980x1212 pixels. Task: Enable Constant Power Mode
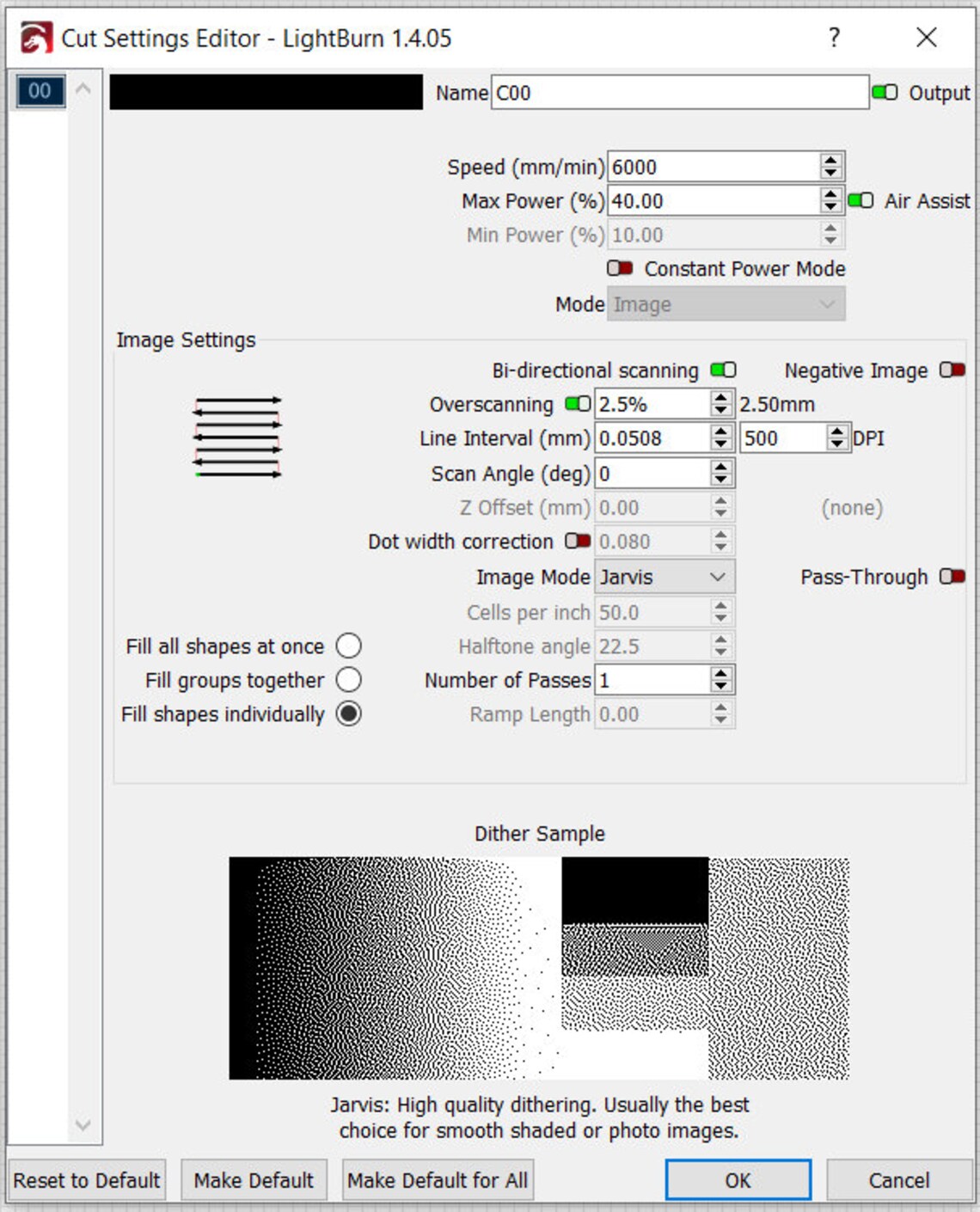coord(619,268)
